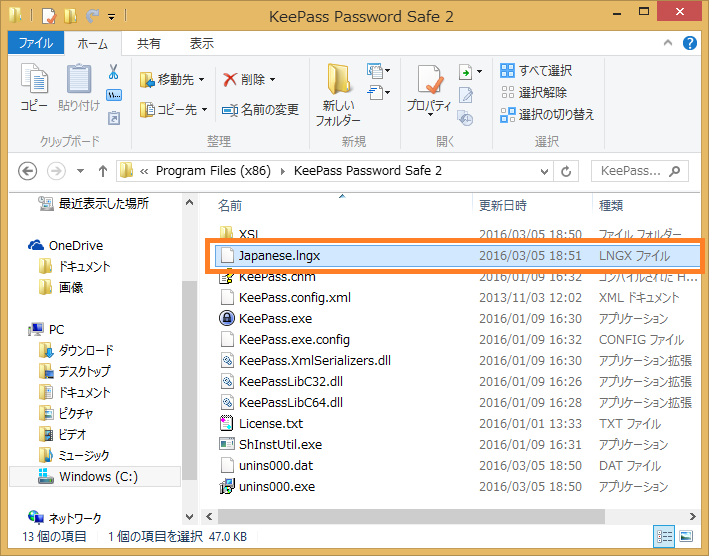Select the ShInstUtil.exe icon

pyautogui.click(x=227, y=444)
